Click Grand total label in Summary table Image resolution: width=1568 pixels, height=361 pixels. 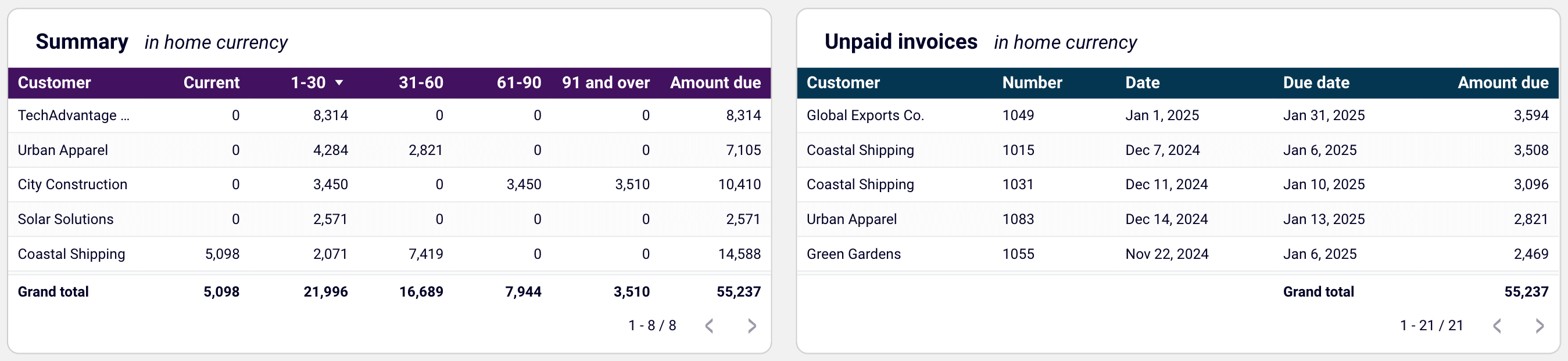click(53, 292)
